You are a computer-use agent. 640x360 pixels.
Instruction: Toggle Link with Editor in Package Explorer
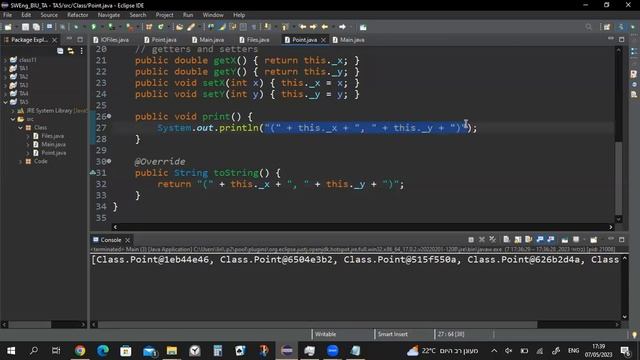[71, 51]
